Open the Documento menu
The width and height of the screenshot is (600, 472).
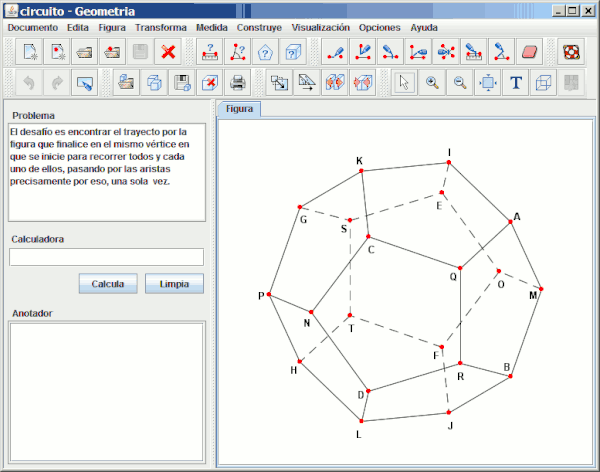coord(33,28)
